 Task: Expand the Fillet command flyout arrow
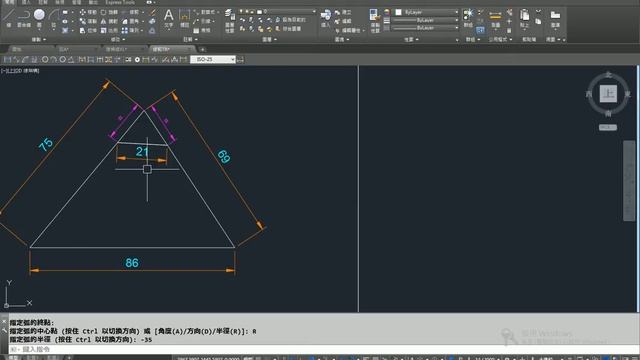[x=143, y=21]
